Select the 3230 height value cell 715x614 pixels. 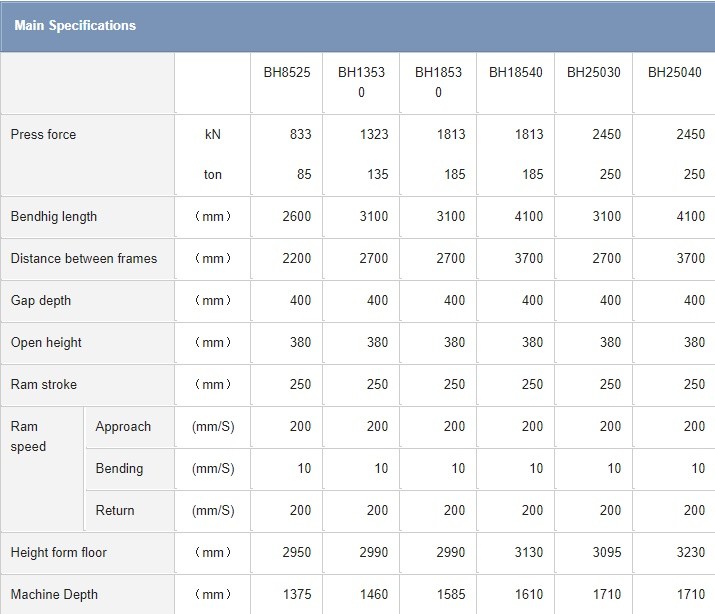click(x=690, y=553)
